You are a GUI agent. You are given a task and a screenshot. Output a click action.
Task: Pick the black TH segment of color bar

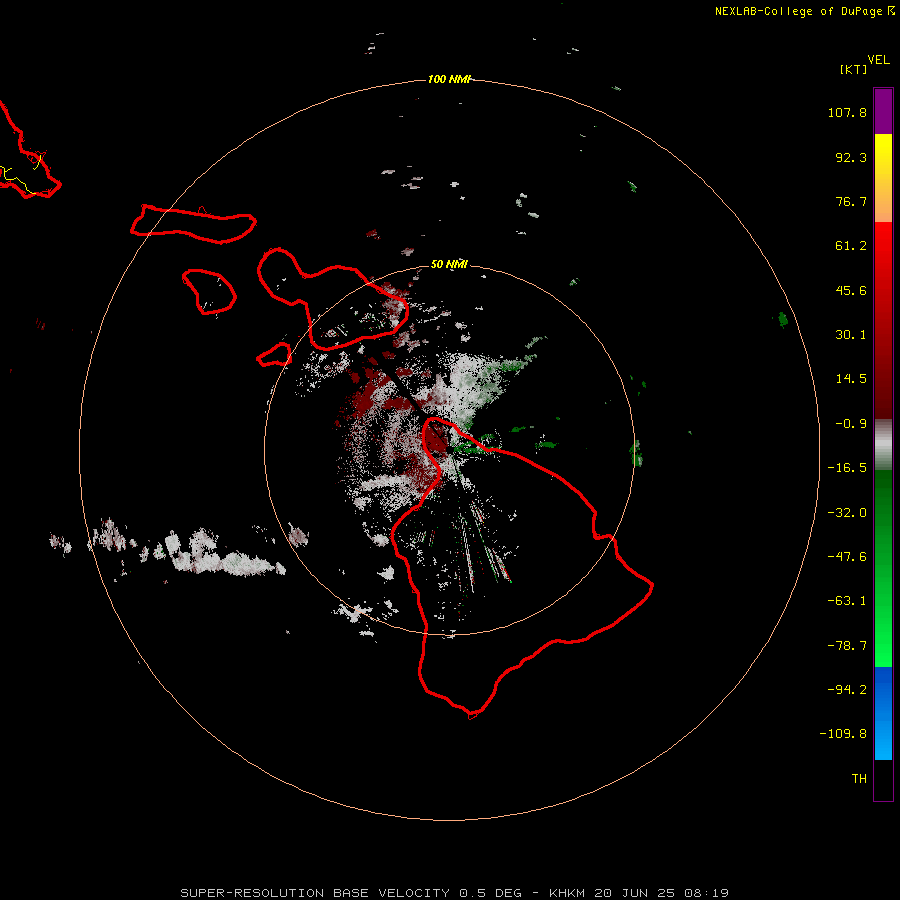click(x=883, y=779)
